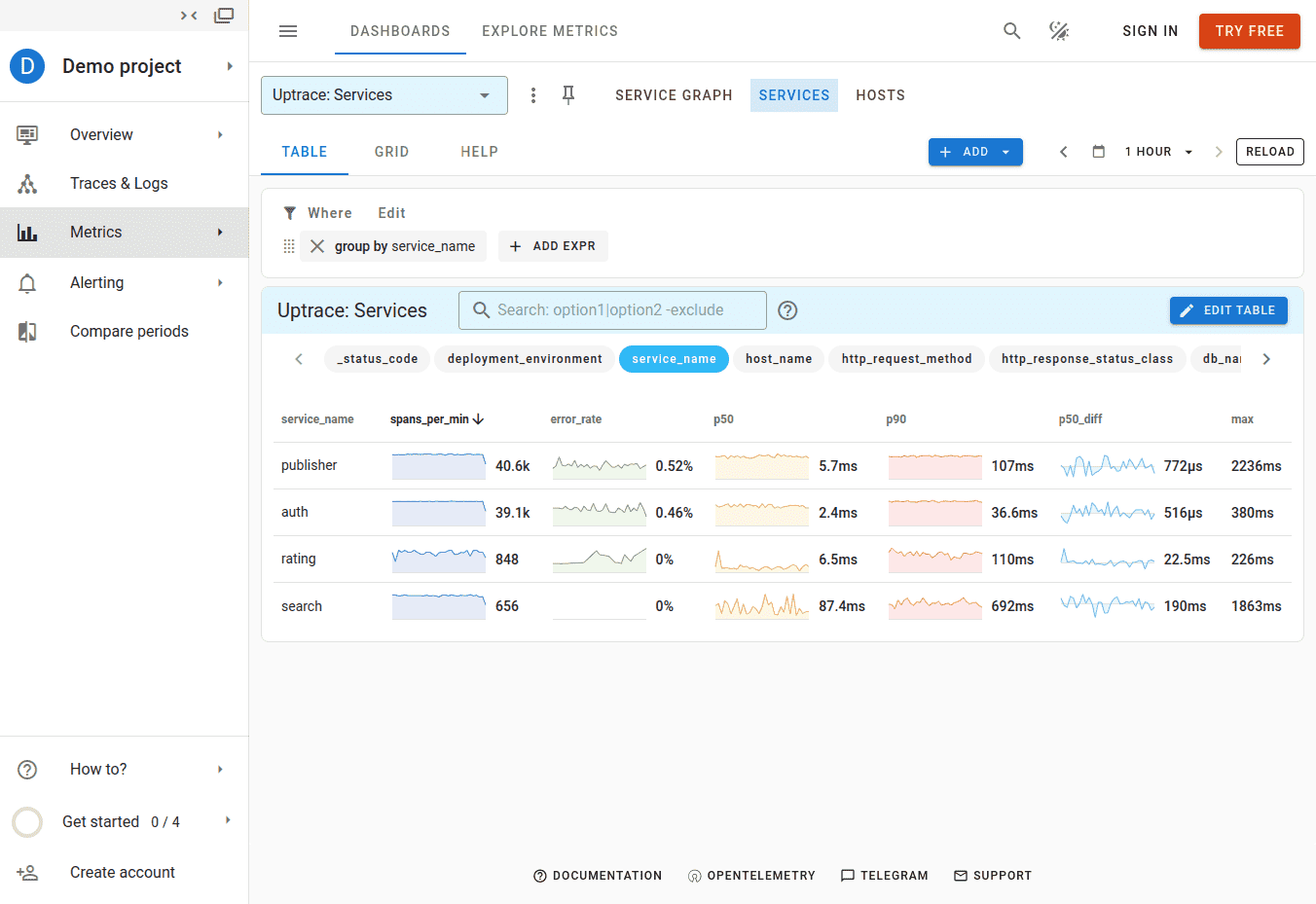This screenshot has width=1316, height=904.
Task: Click the calendar icon near the time range
Action: point(1099,151)
